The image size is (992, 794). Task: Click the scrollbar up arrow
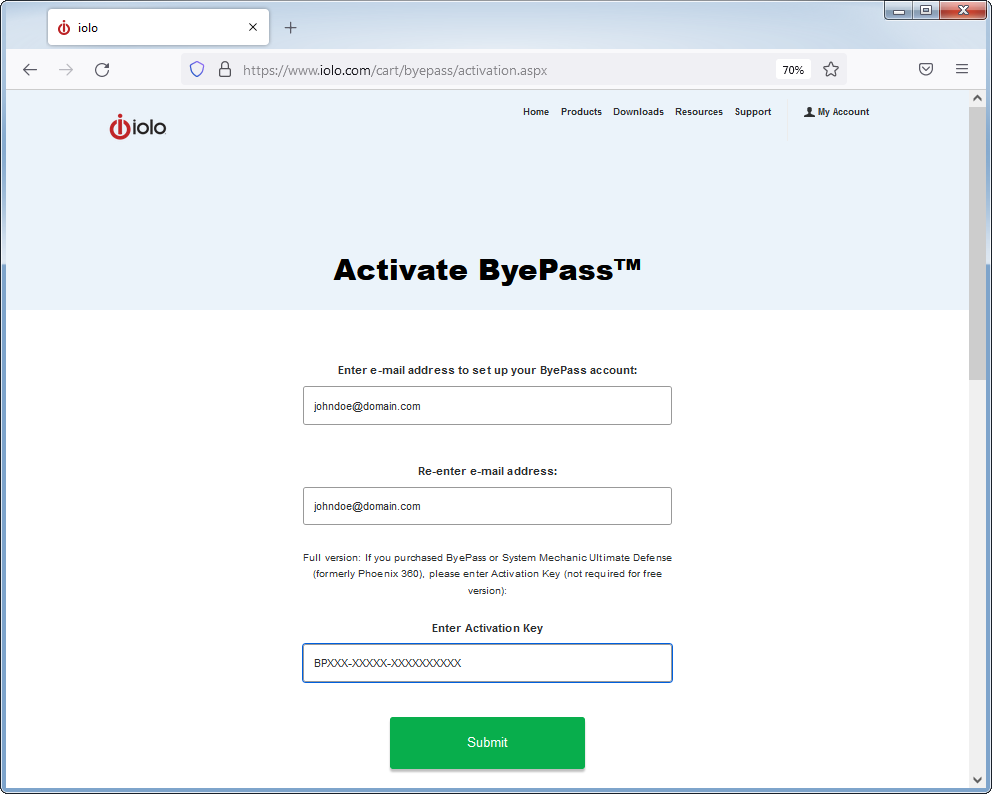(977, 98)
